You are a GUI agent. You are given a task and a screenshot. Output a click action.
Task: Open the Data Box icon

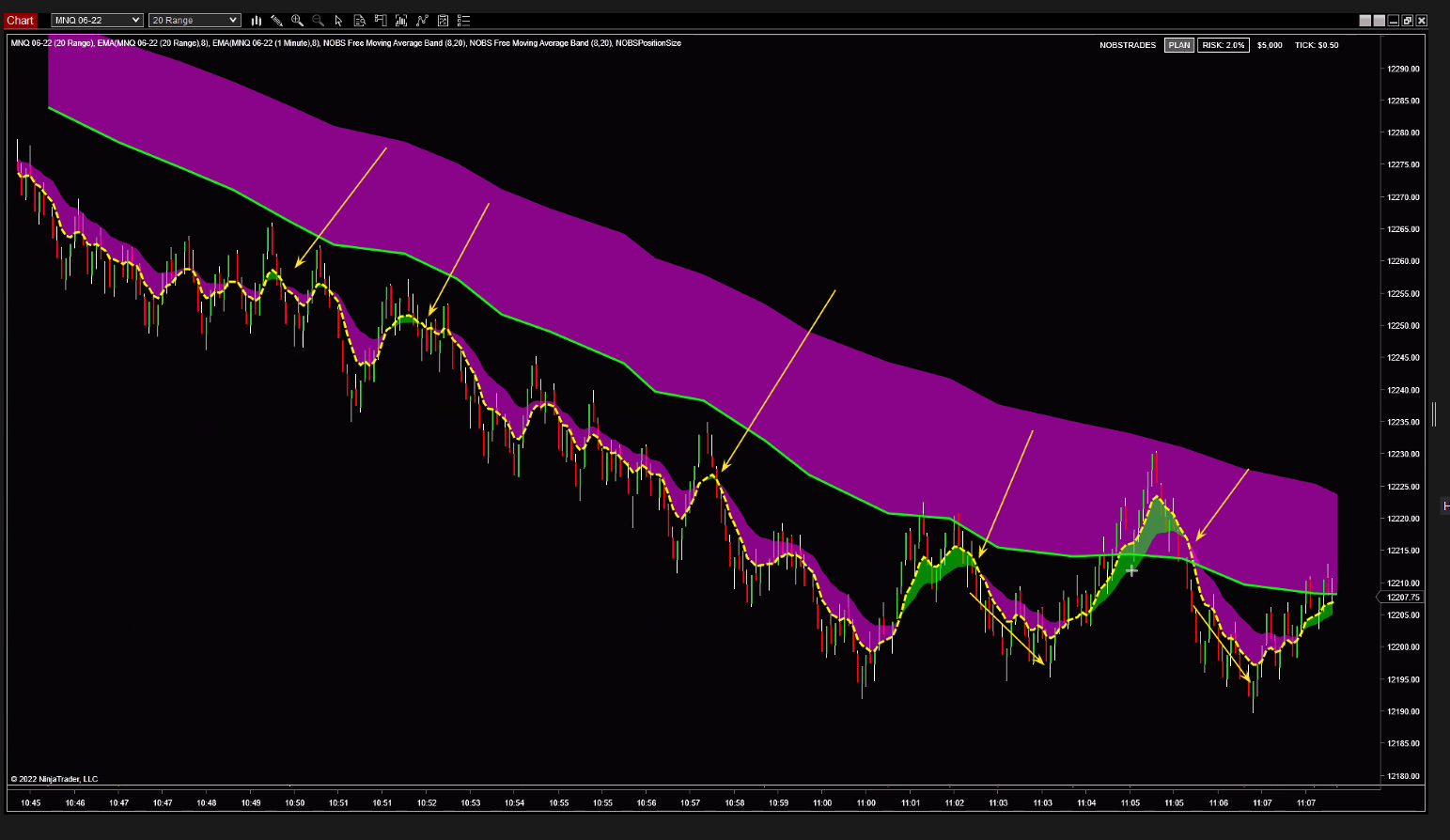click(360, 20)
